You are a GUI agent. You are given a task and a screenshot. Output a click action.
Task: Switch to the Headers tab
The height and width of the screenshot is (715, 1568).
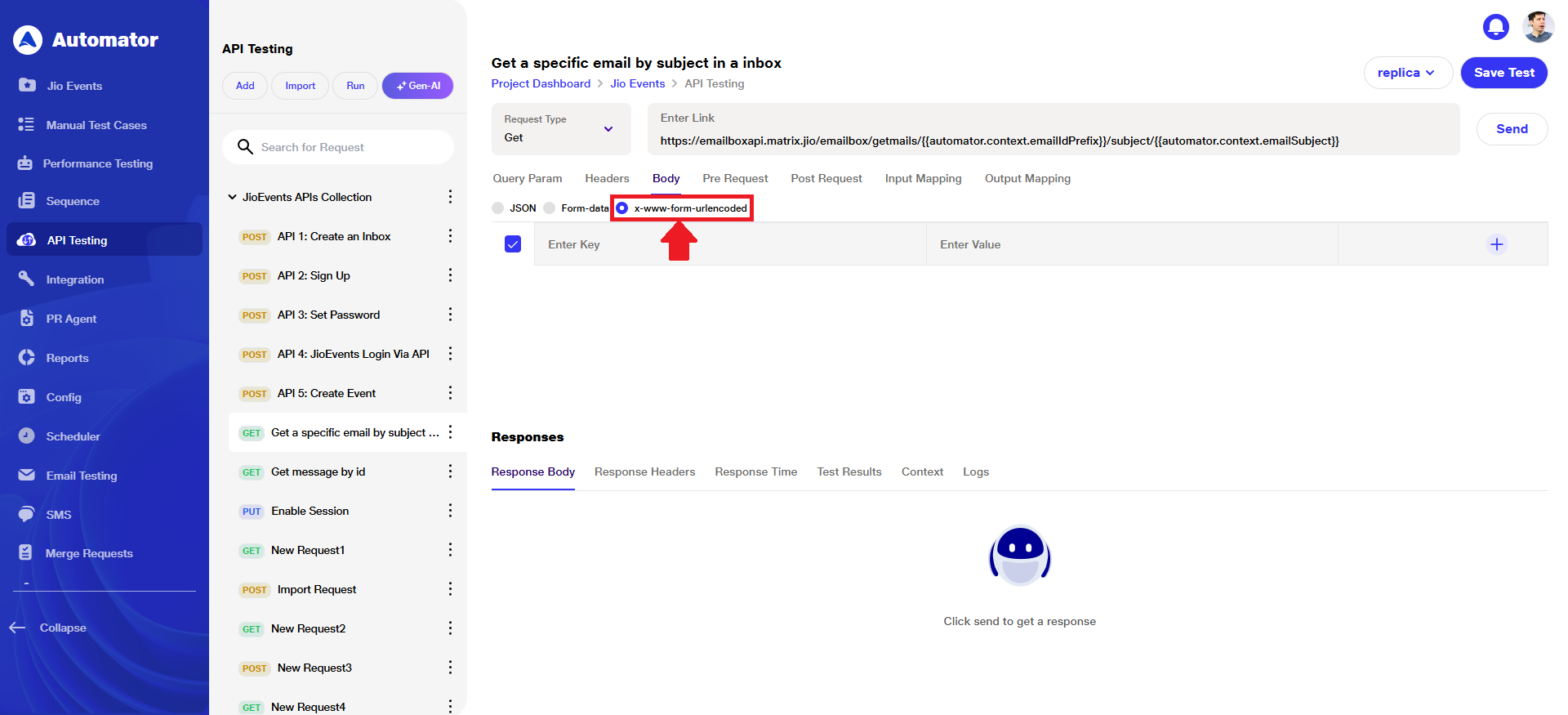(607, 178)
